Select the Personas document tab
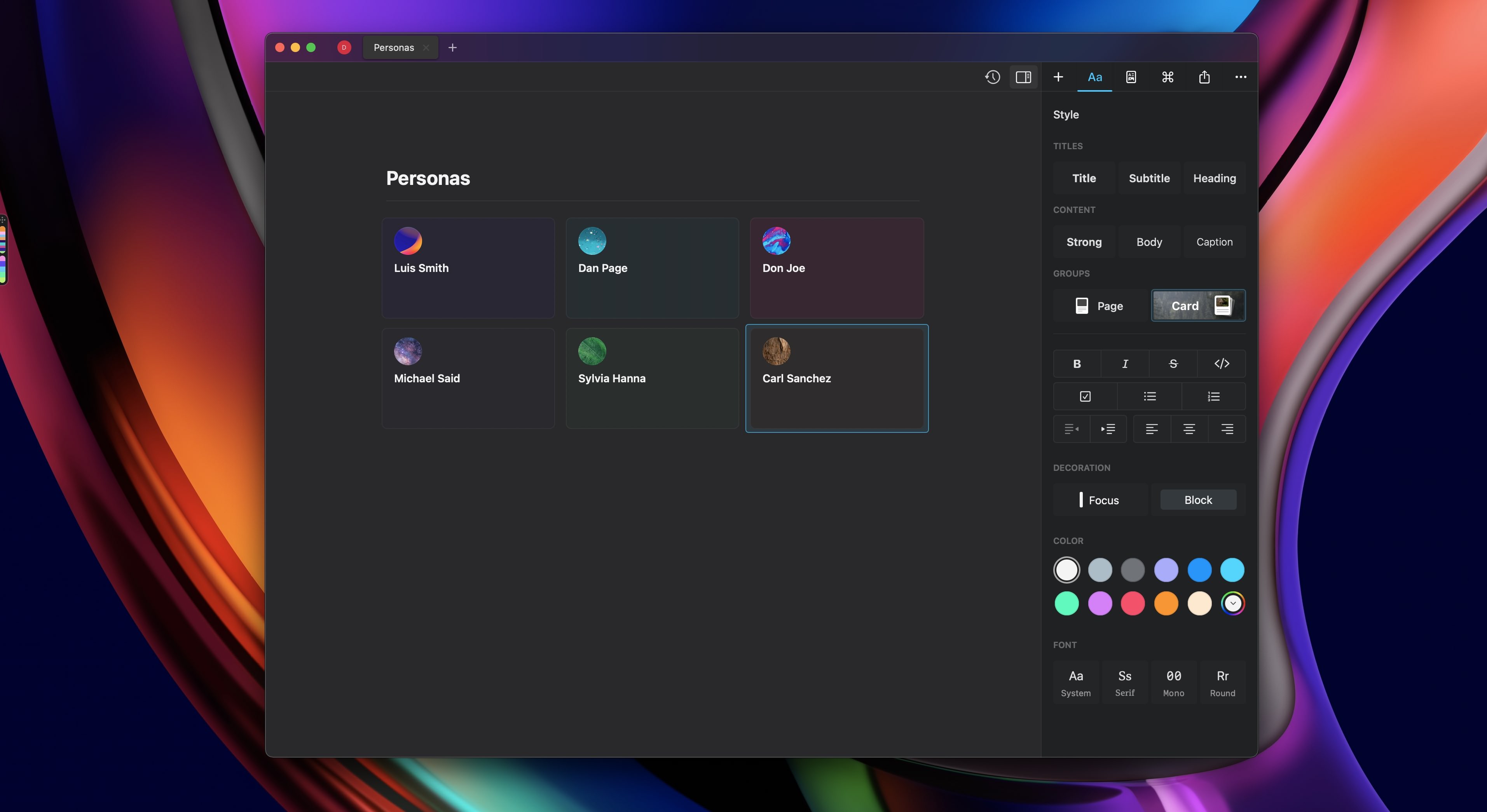 (x=394, y=47)
